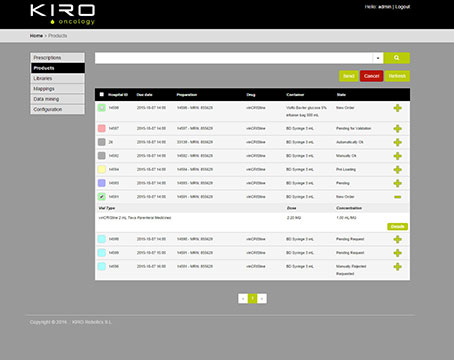The image size is (454, 360).
Task: Expand the Viaflo Baxter glucose row with plus
Action: pyautogui.click(x=397, y=108)
